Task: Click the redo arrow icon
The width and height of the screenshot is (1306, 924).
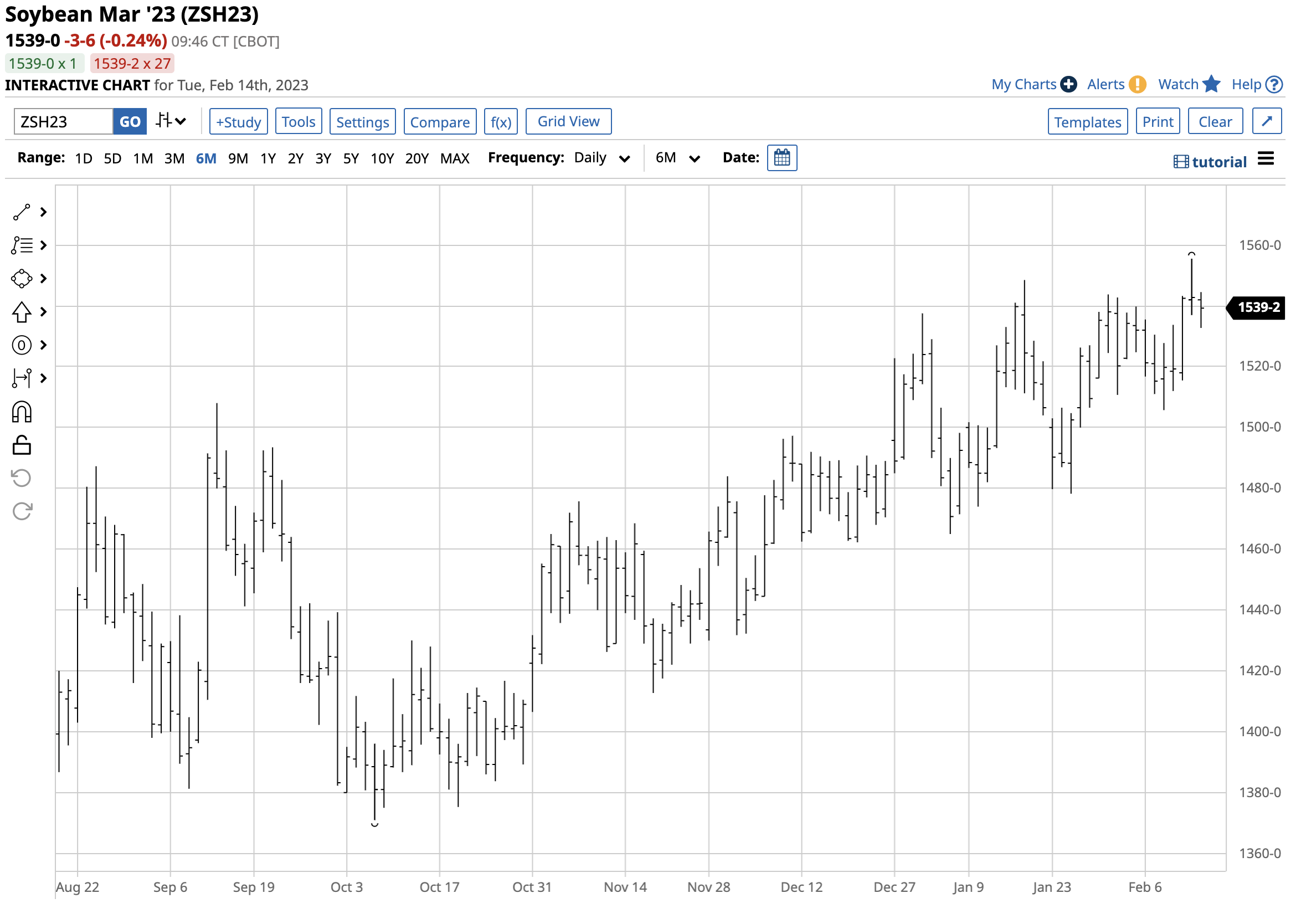Action: click(x=22, y=511)
